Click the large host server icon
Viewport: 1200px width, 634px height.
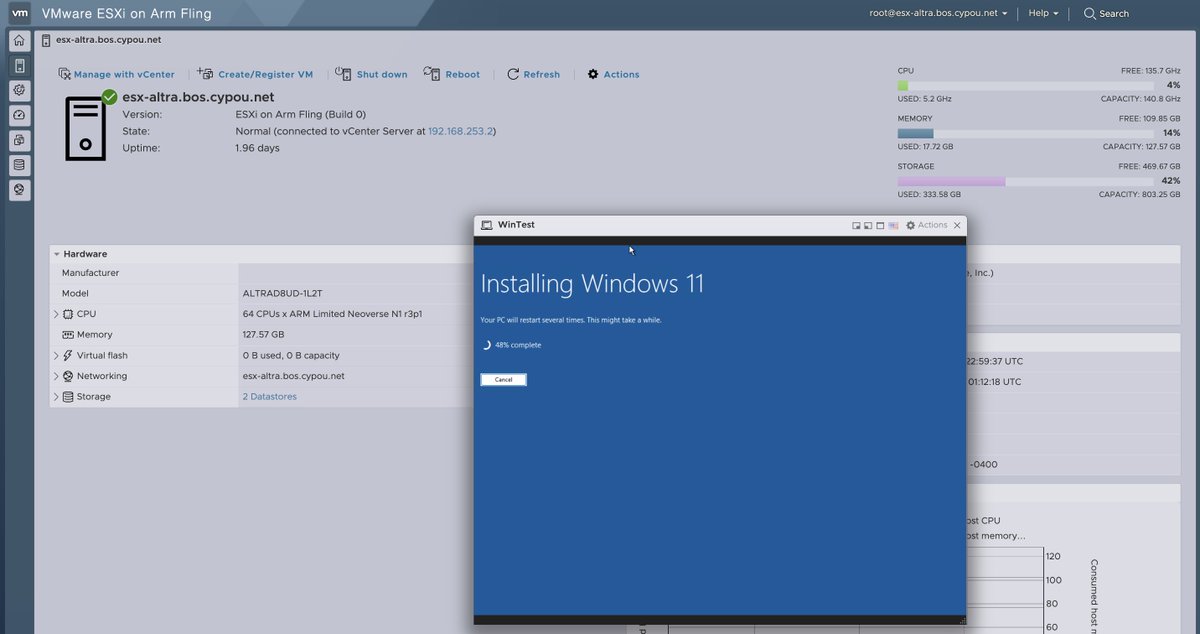pos(86,128)
